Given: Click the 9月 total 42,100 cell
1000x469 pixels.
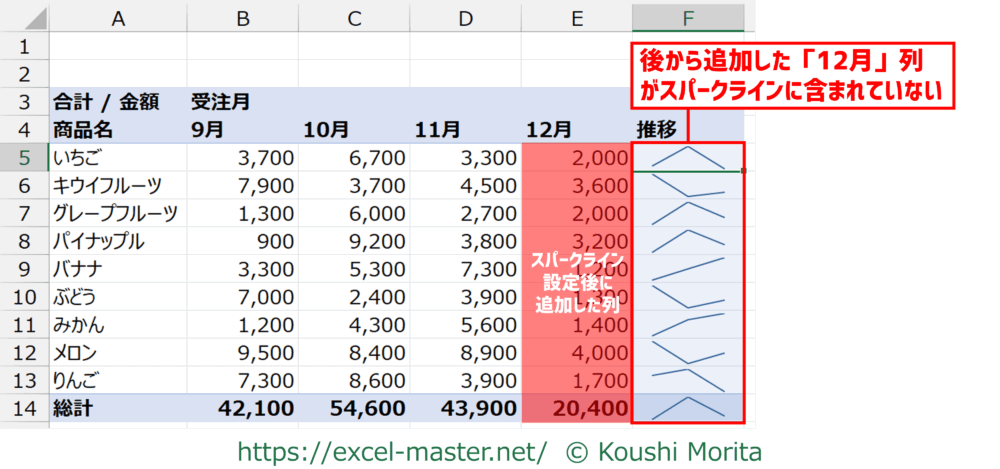Looking at the screenshot, I should [243, 408].
